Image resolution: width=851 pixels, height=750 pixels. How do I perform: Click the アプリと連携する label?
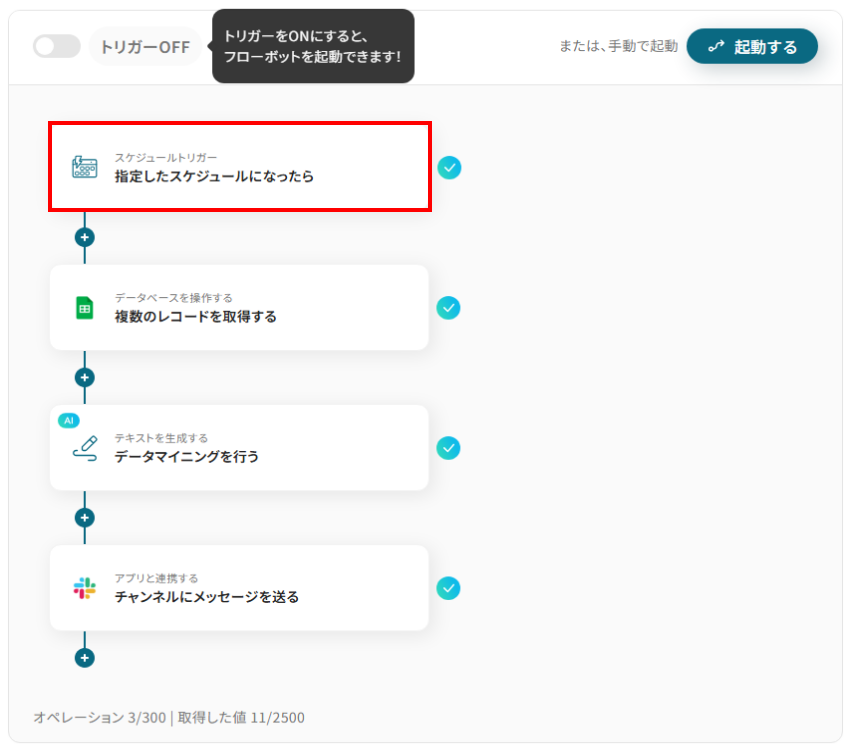point(156,578)
